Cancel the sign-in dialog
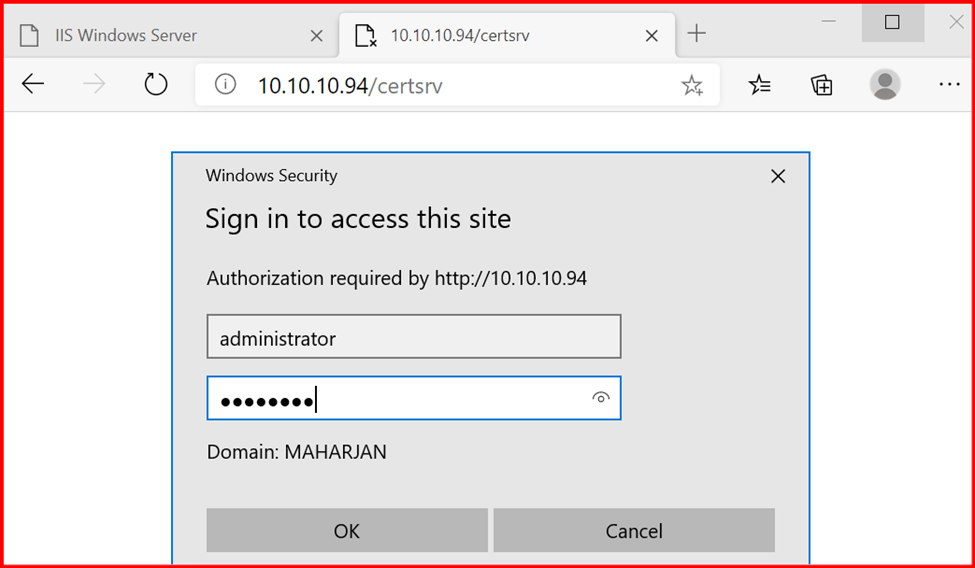Screen dimensions: 975x568 point(633,531)
